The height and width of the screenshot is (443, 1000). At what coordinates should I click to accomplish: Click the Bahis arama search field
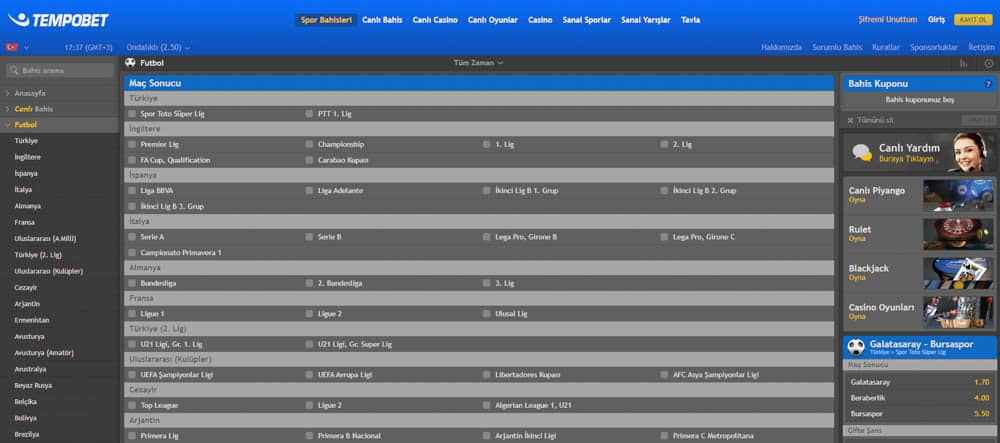point(59,71)
